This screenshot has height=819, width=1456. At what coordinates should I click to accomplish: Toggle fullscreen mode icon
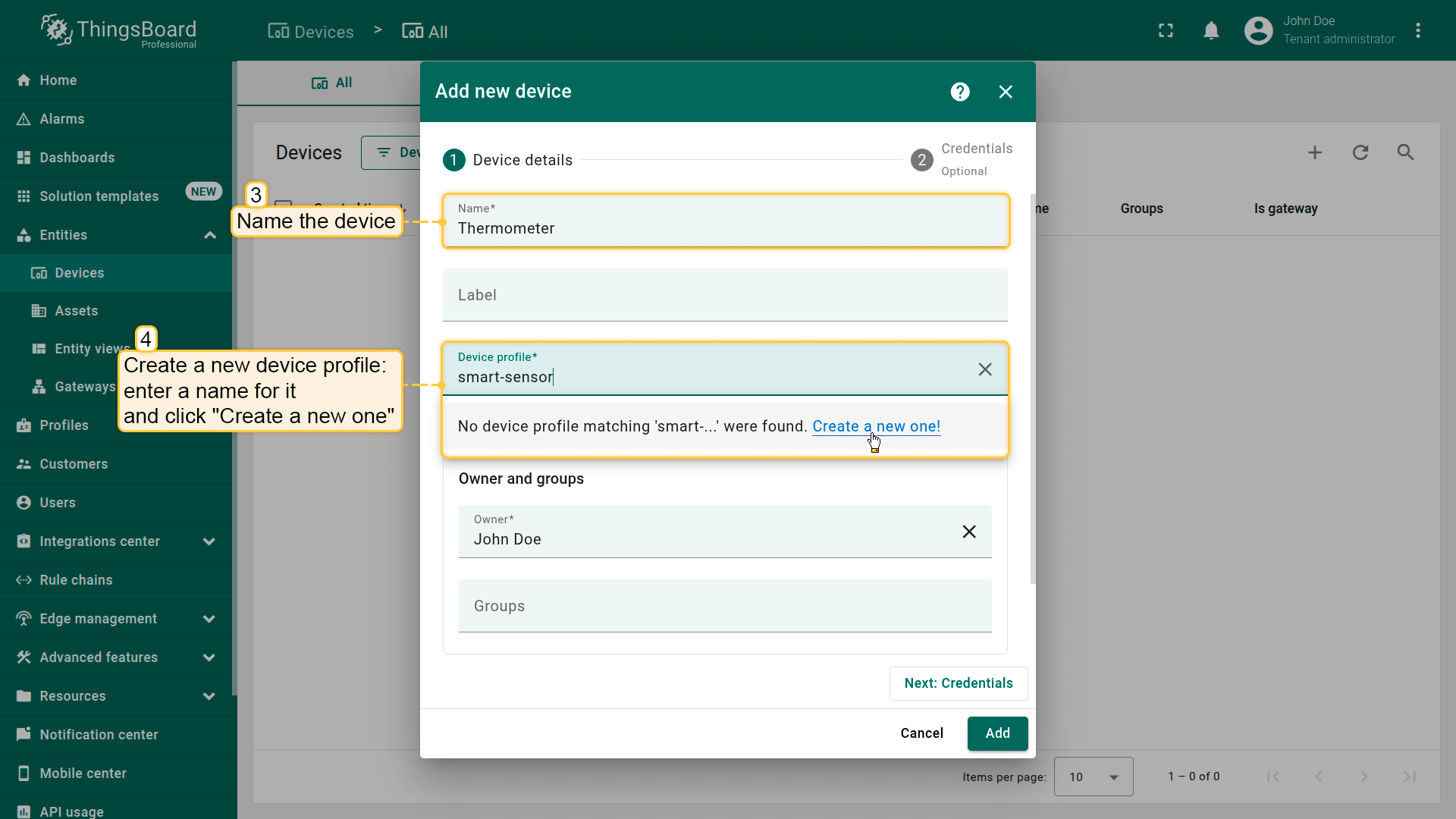(1166, 31)
